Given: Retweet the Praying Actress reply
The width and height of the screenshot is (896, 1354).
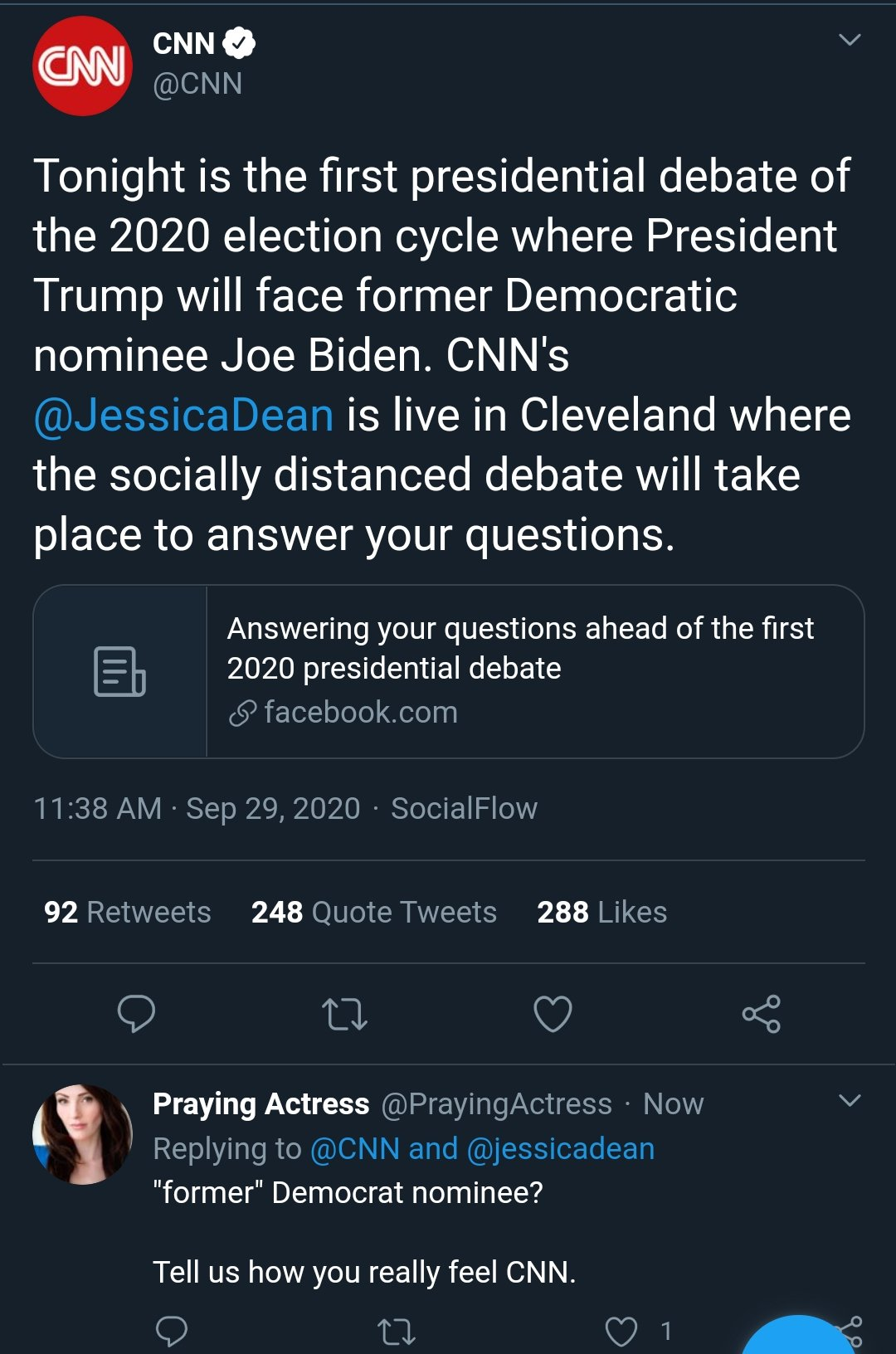Looking at the screenshot, I should [396, 1332].
